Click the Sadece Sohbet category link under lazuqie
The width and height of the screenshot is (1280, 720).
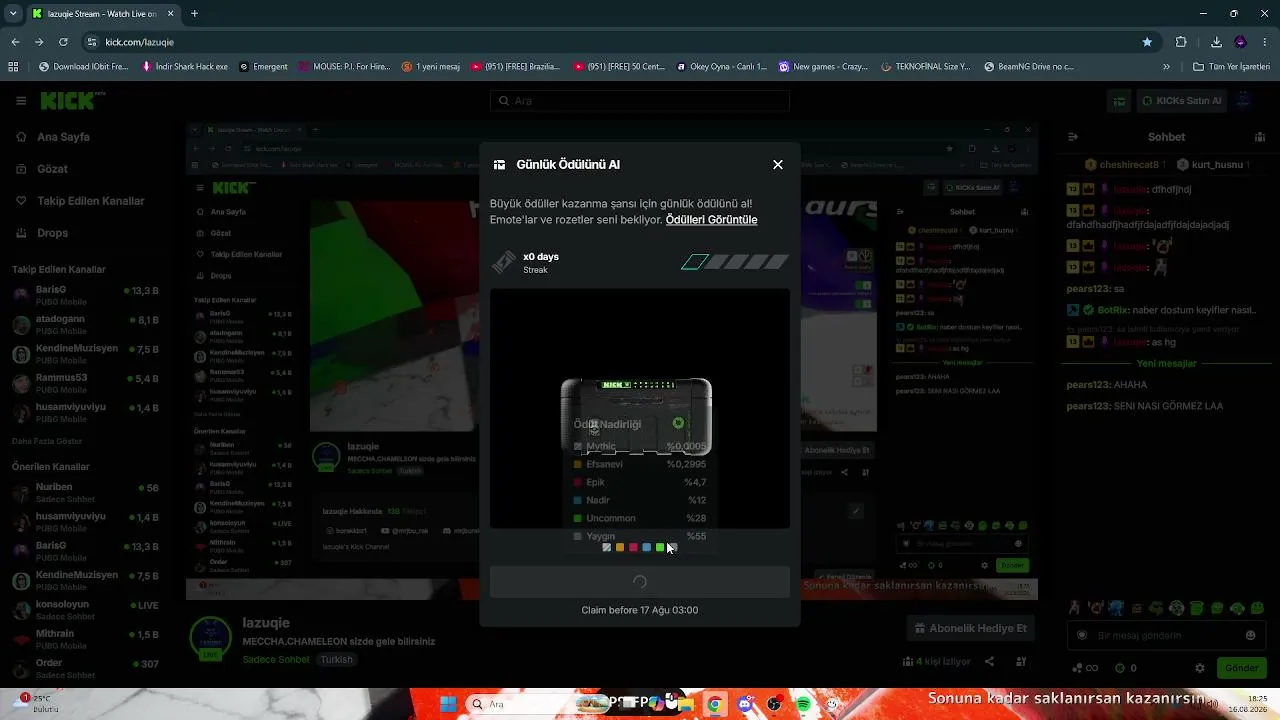pos(276,660)
